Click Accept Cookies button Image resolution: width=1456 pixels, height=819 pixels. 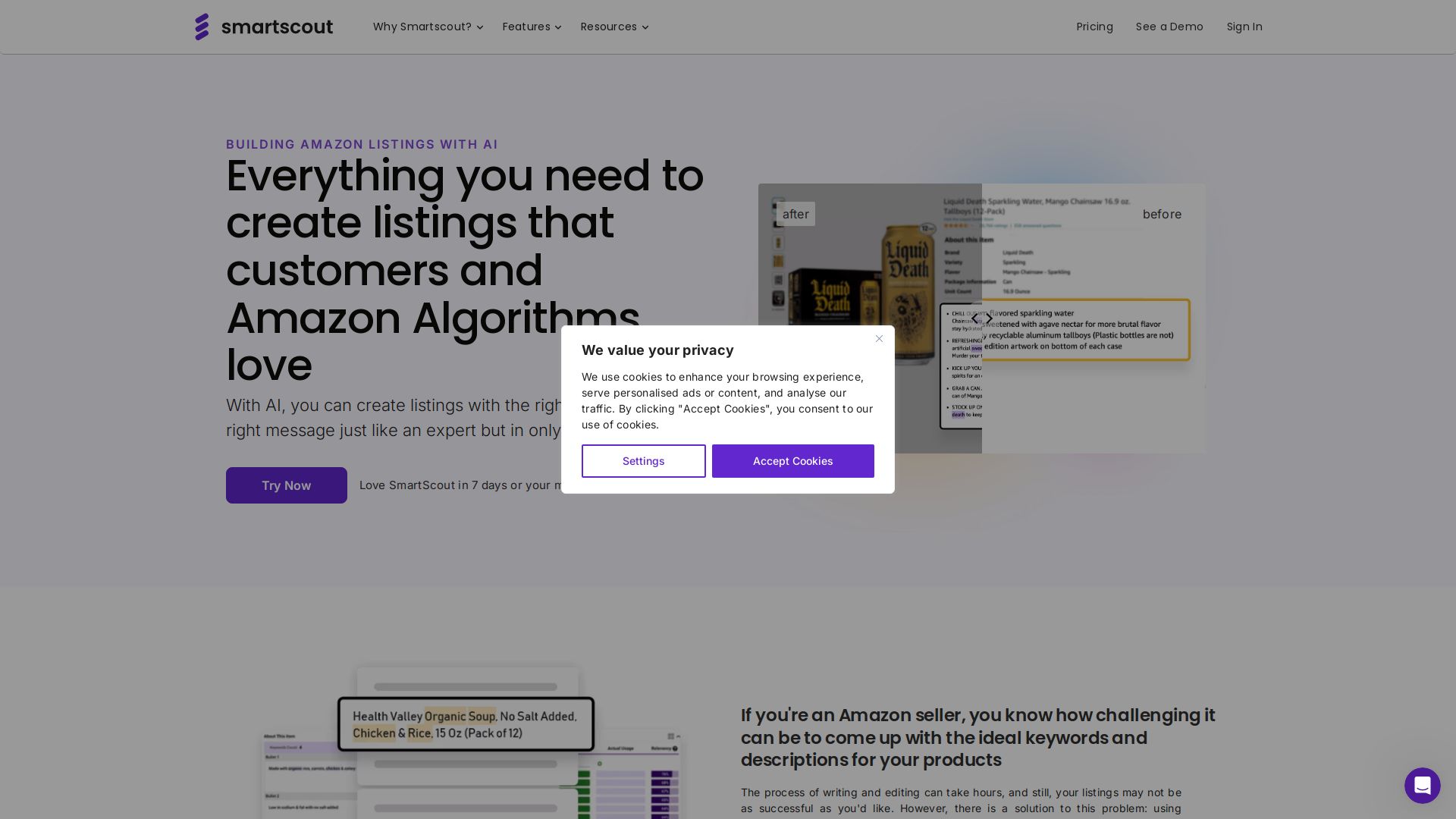pyautogui.click(x=792, y=461)
